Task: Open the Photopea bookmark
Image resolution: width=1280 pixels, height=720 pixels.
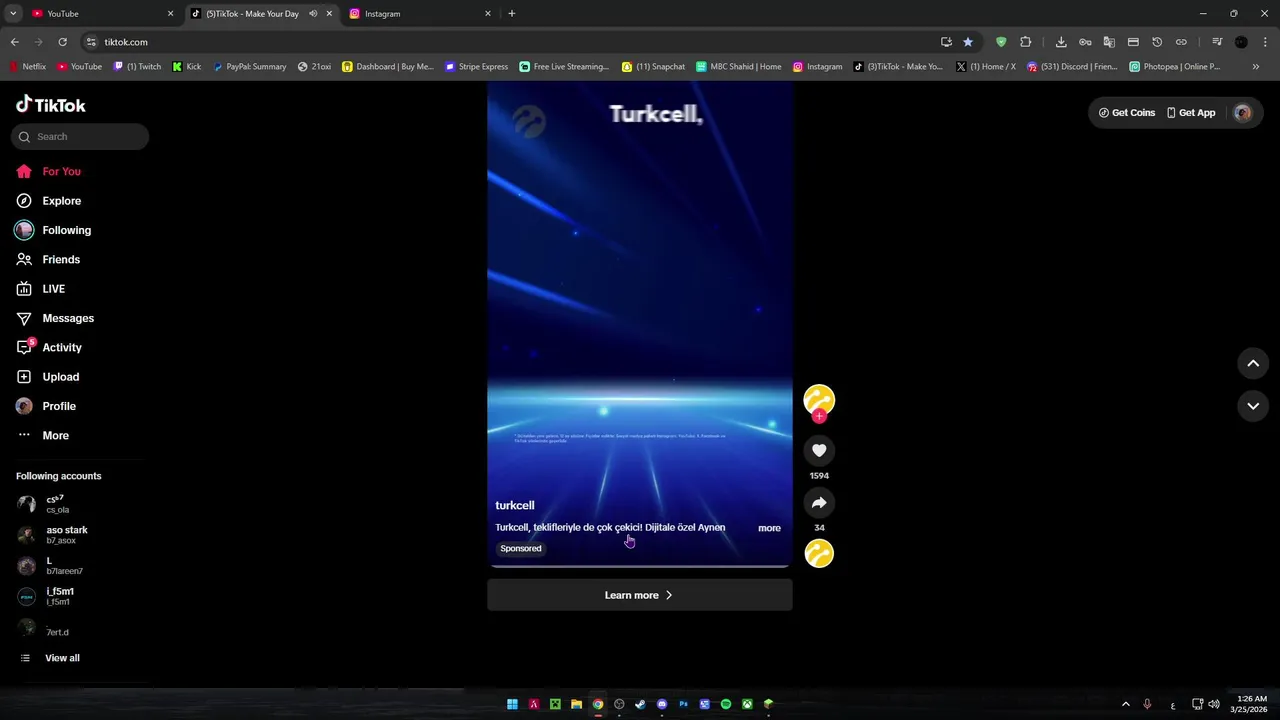Action: [1176, 67]
